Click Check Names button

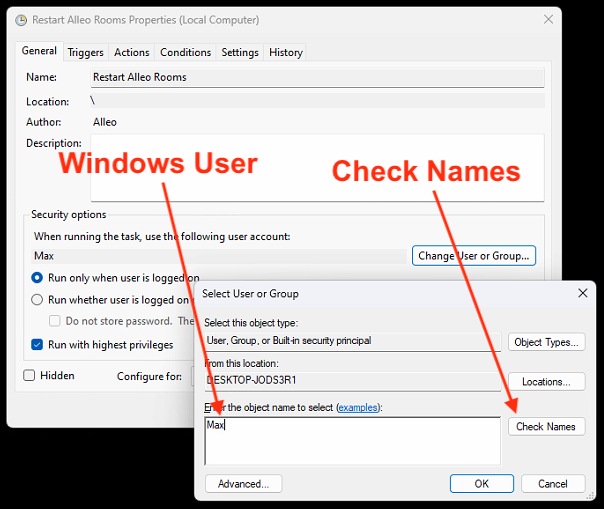click(x=547, y=427)
